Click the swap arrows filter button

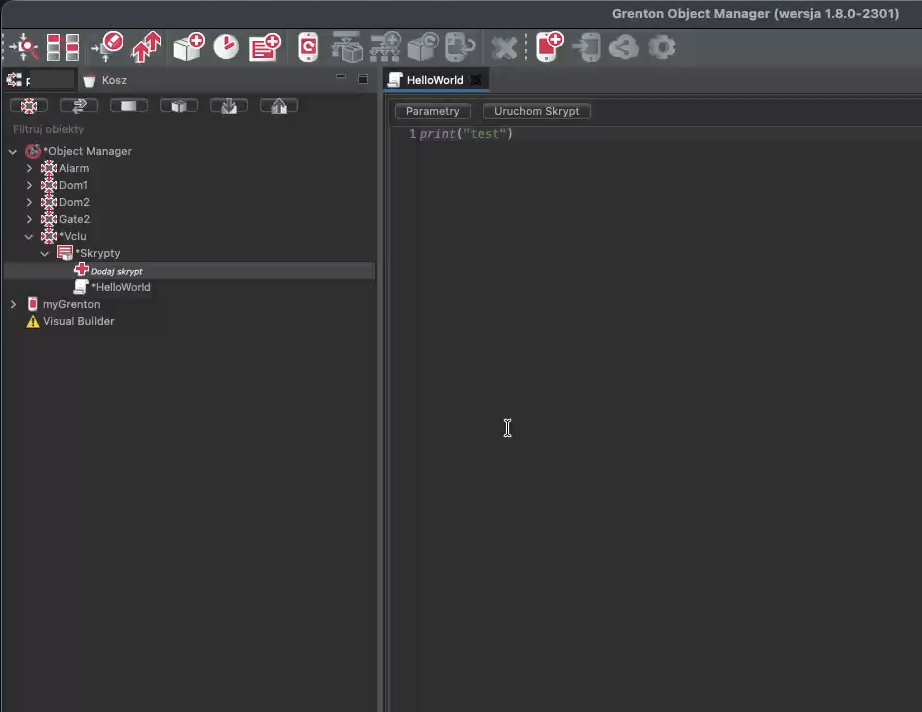click(x=79, y=106)
